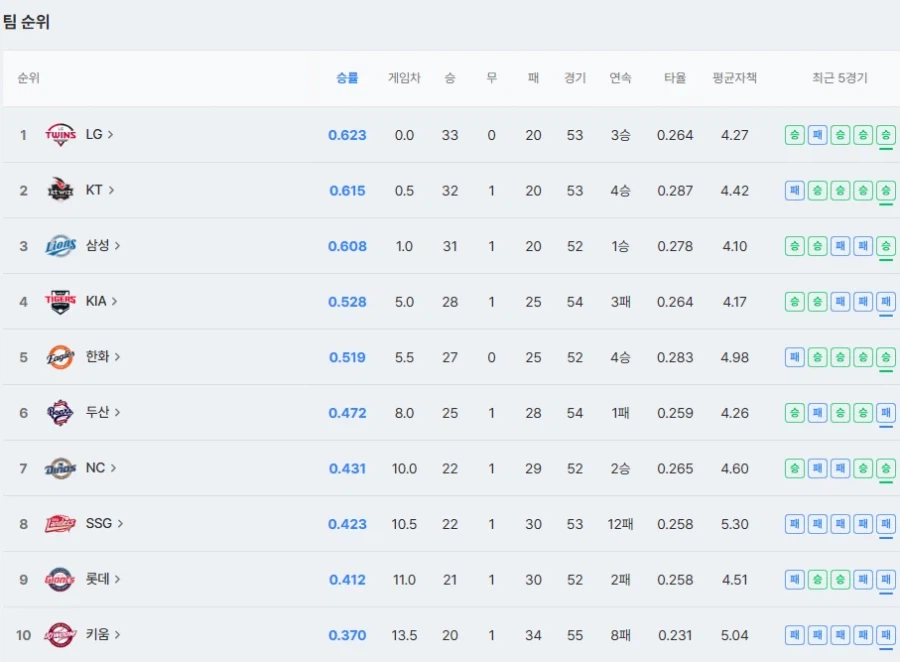The image size is (900, 662).
Task: Click NC's games behind value 10.0
Action: pyautogui.click(x=404, y=469)
